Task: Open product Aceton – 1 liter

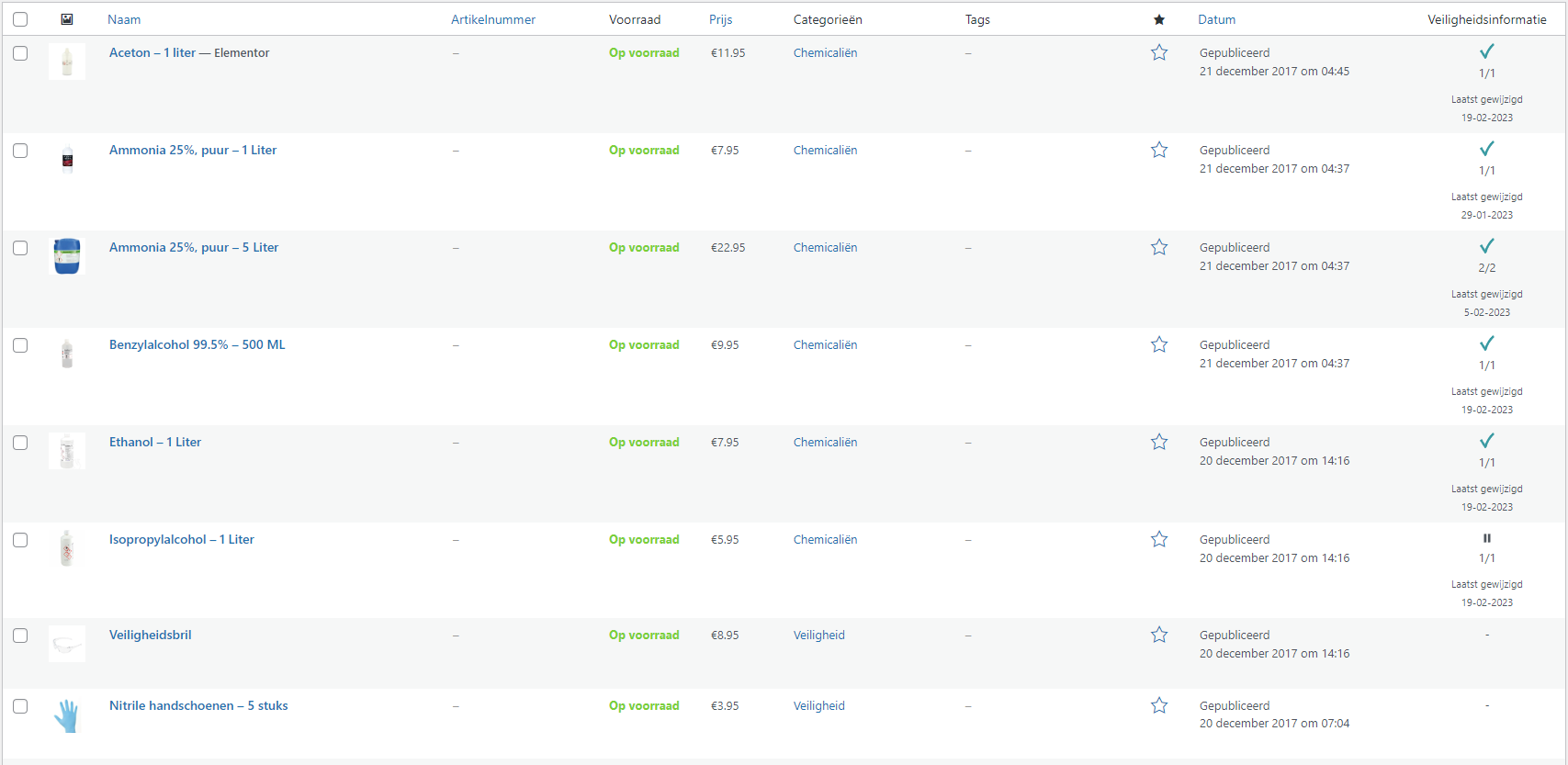Action: pyautogui.click(x=152, y=52)
